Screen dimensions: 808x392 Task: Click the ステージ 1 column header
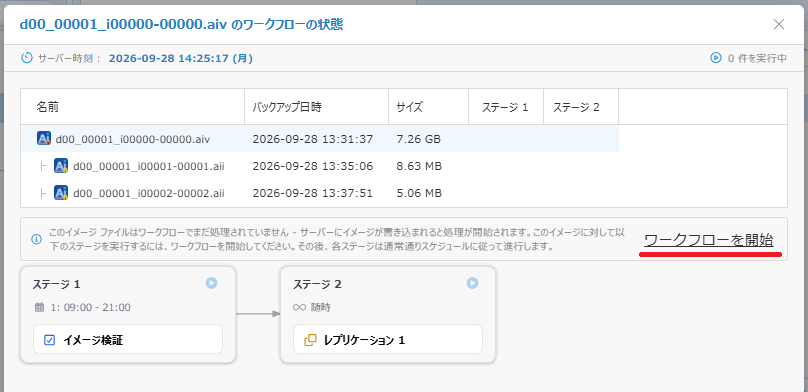506,107
